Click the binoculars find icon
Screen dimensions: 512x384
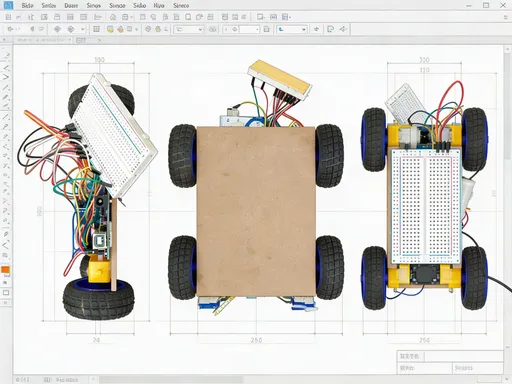(212, 29)
